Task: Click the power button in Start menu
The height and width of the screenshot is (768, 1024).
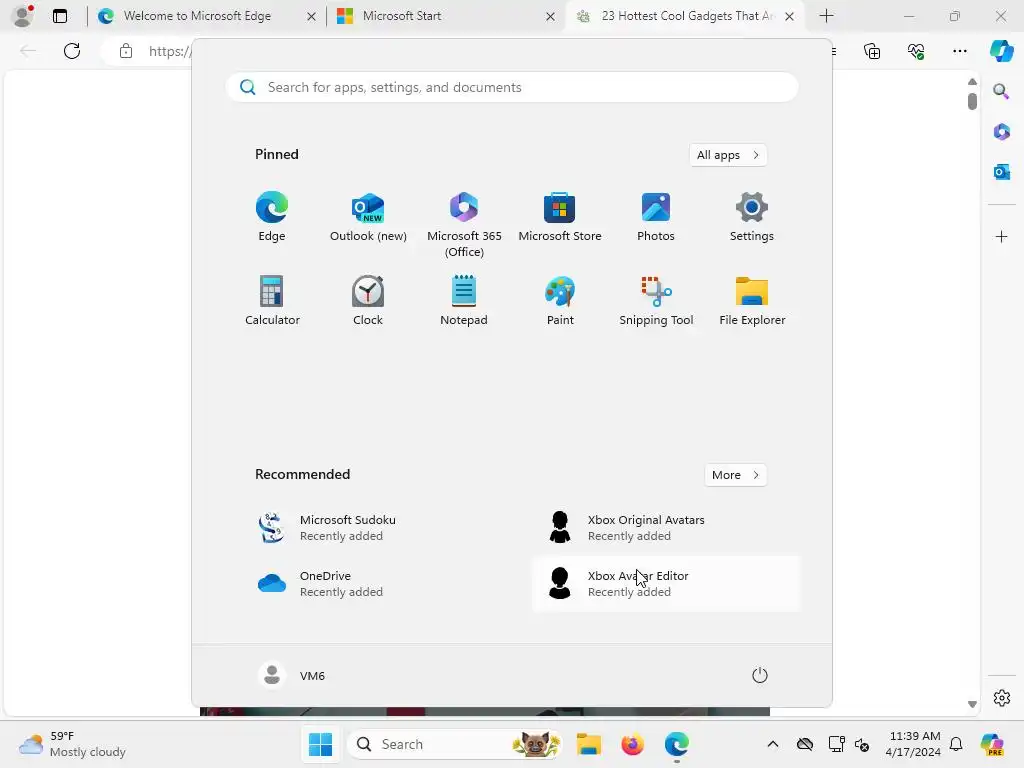Action: [x=760, y=675]
